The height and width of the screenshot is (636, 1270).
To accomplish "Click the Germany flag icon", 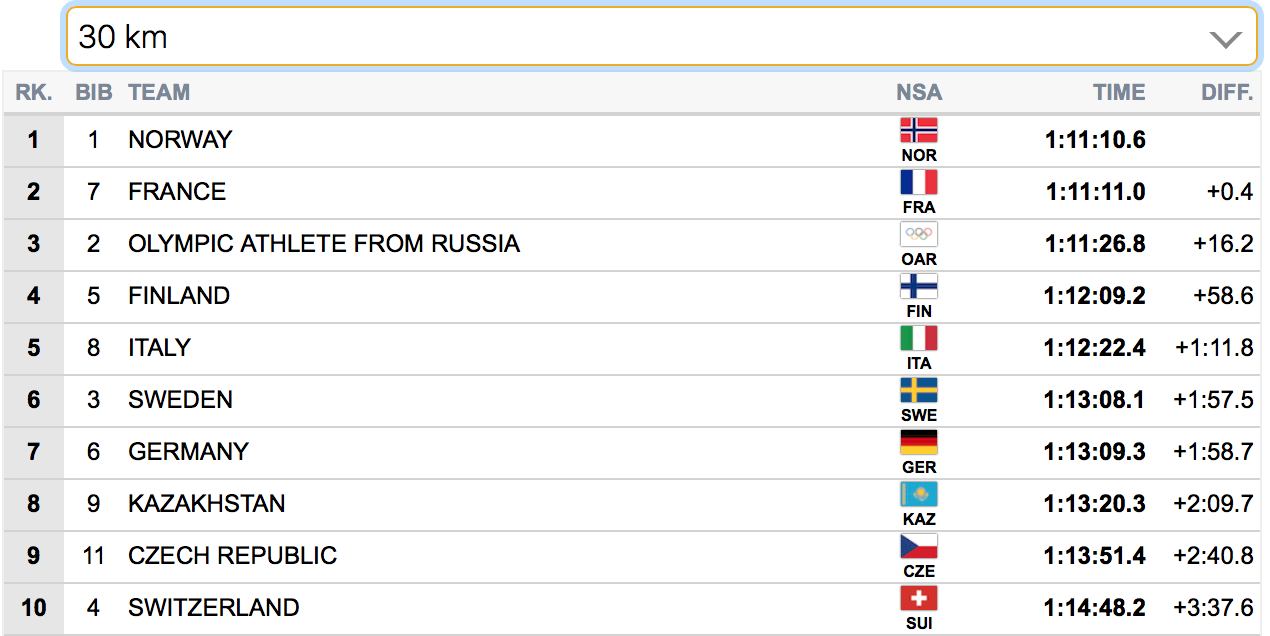I will coord(918,442).
